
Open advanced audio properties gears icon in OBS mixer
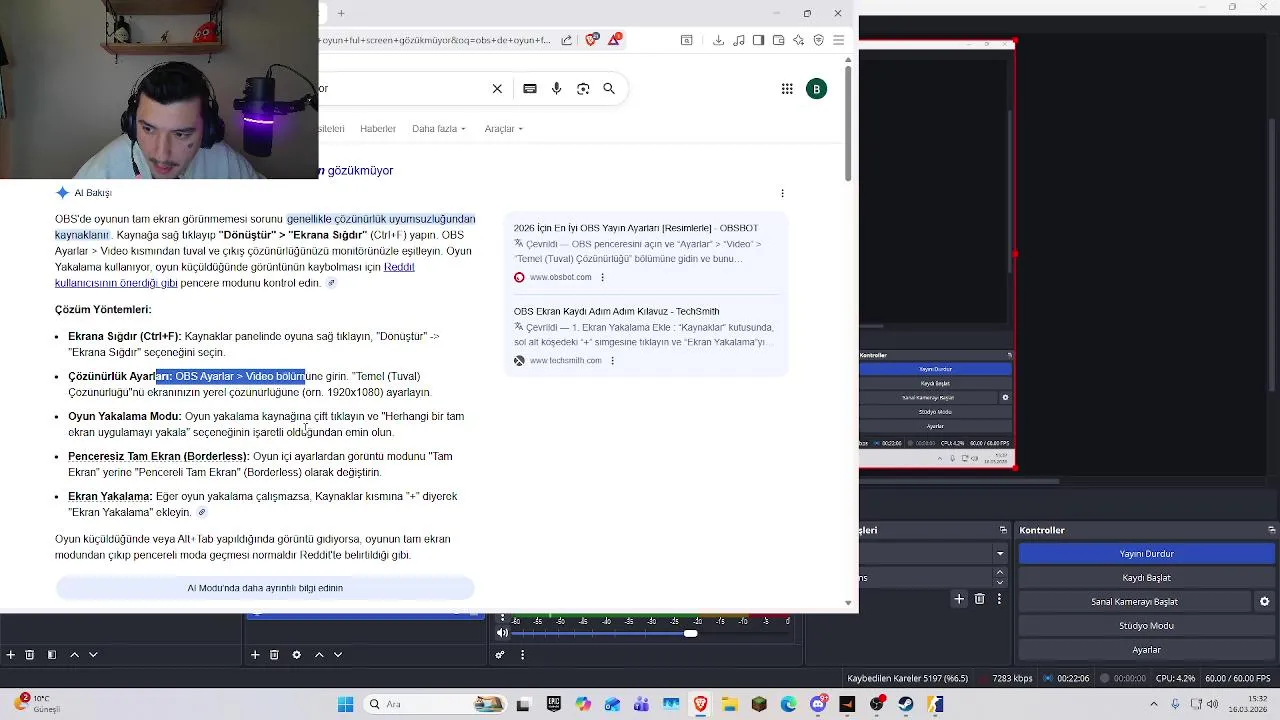[500, 654]
